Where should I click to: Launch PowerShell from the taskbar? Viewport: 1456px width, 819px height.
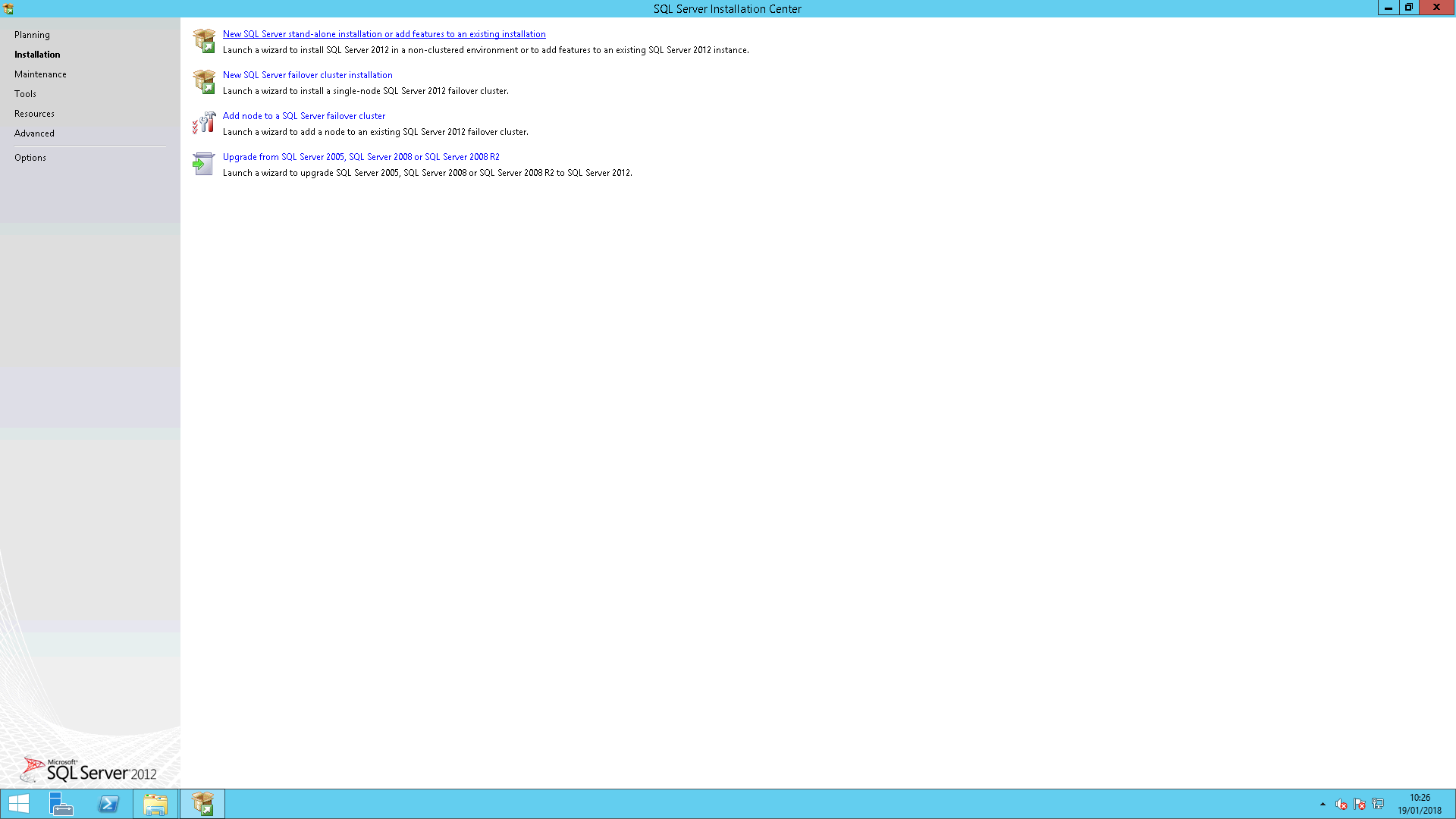point(108,804)
